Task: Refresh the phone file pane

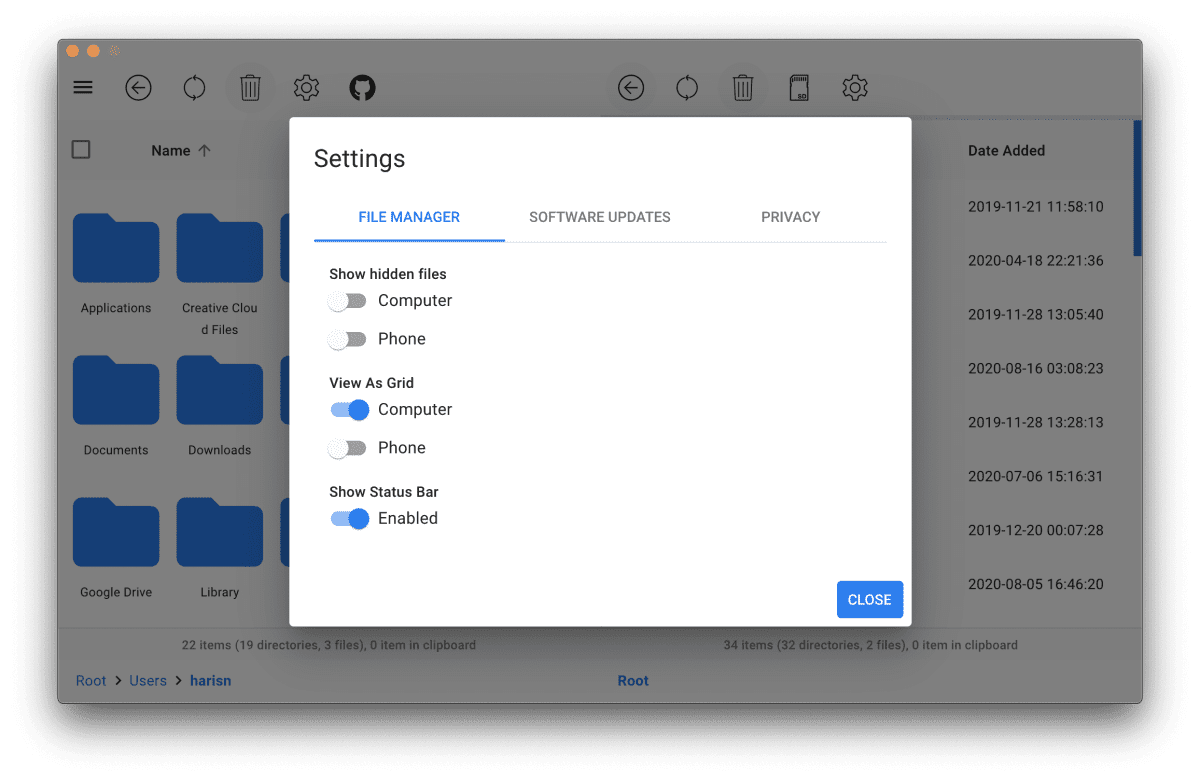Action: (x=686, y=88)
